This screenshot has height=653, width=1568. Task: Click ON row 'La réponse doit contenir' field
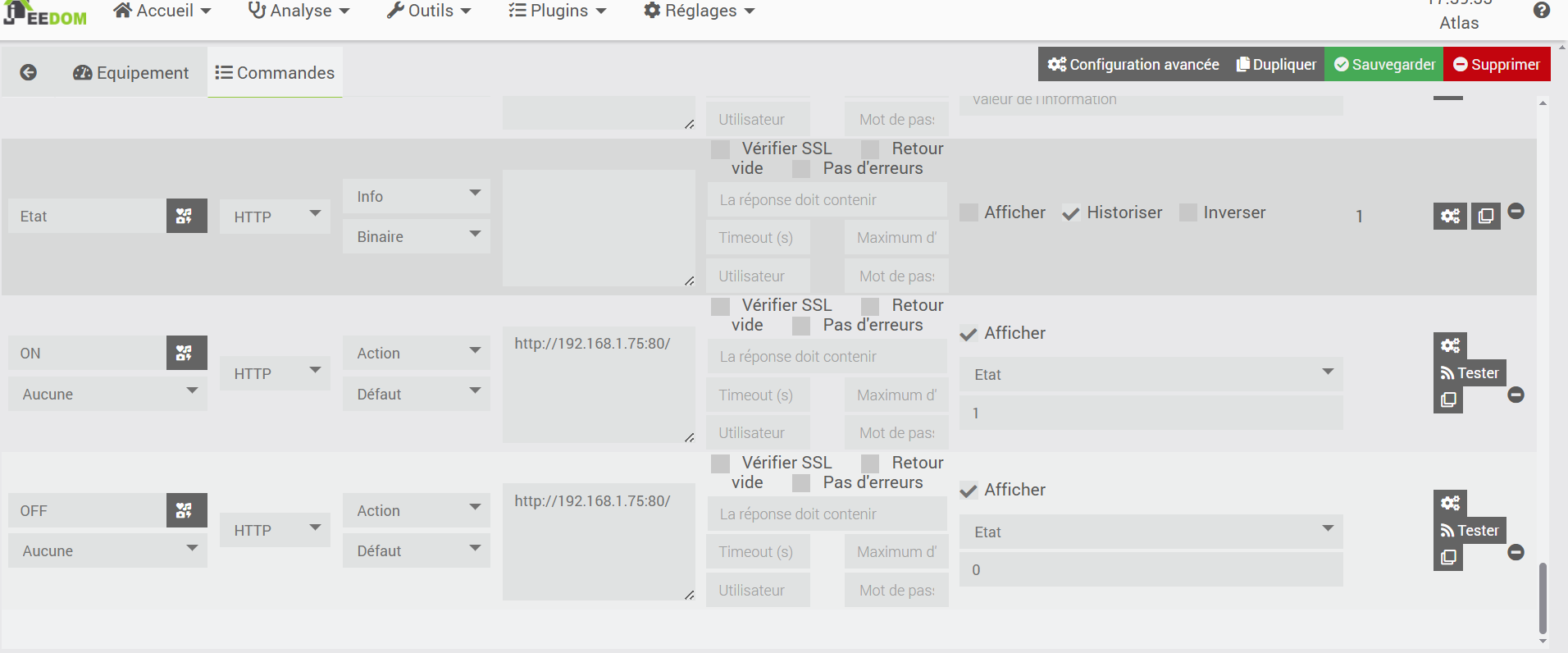pos(827,357)
